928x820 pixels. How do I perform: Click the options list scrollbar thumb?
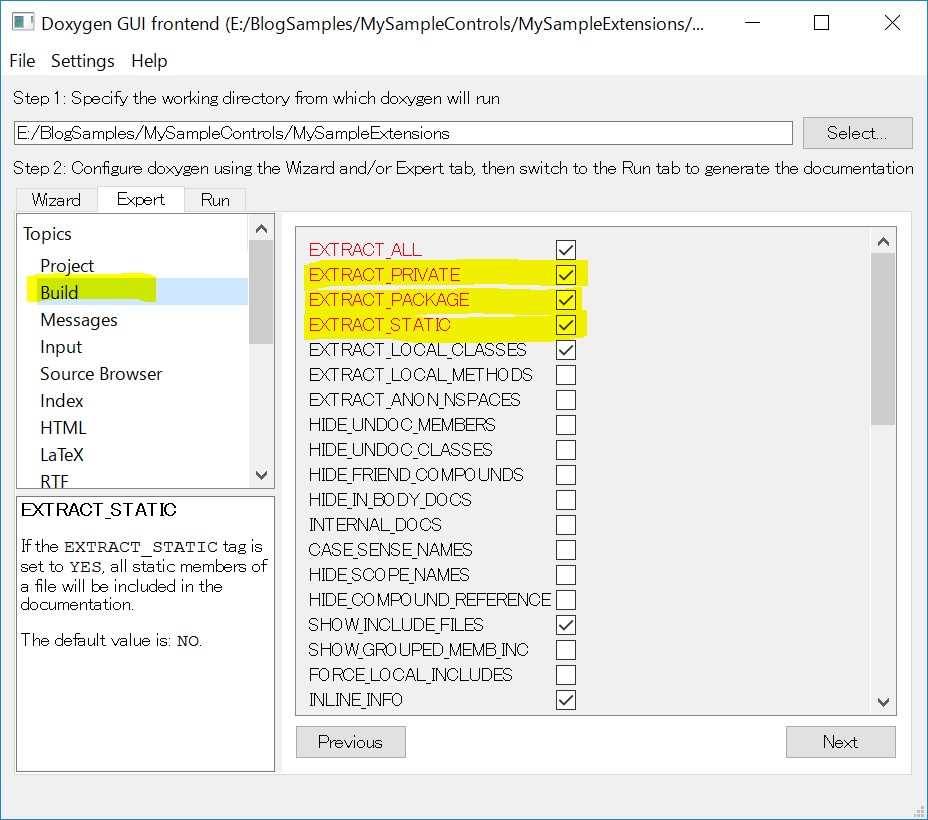click(883, 339)
